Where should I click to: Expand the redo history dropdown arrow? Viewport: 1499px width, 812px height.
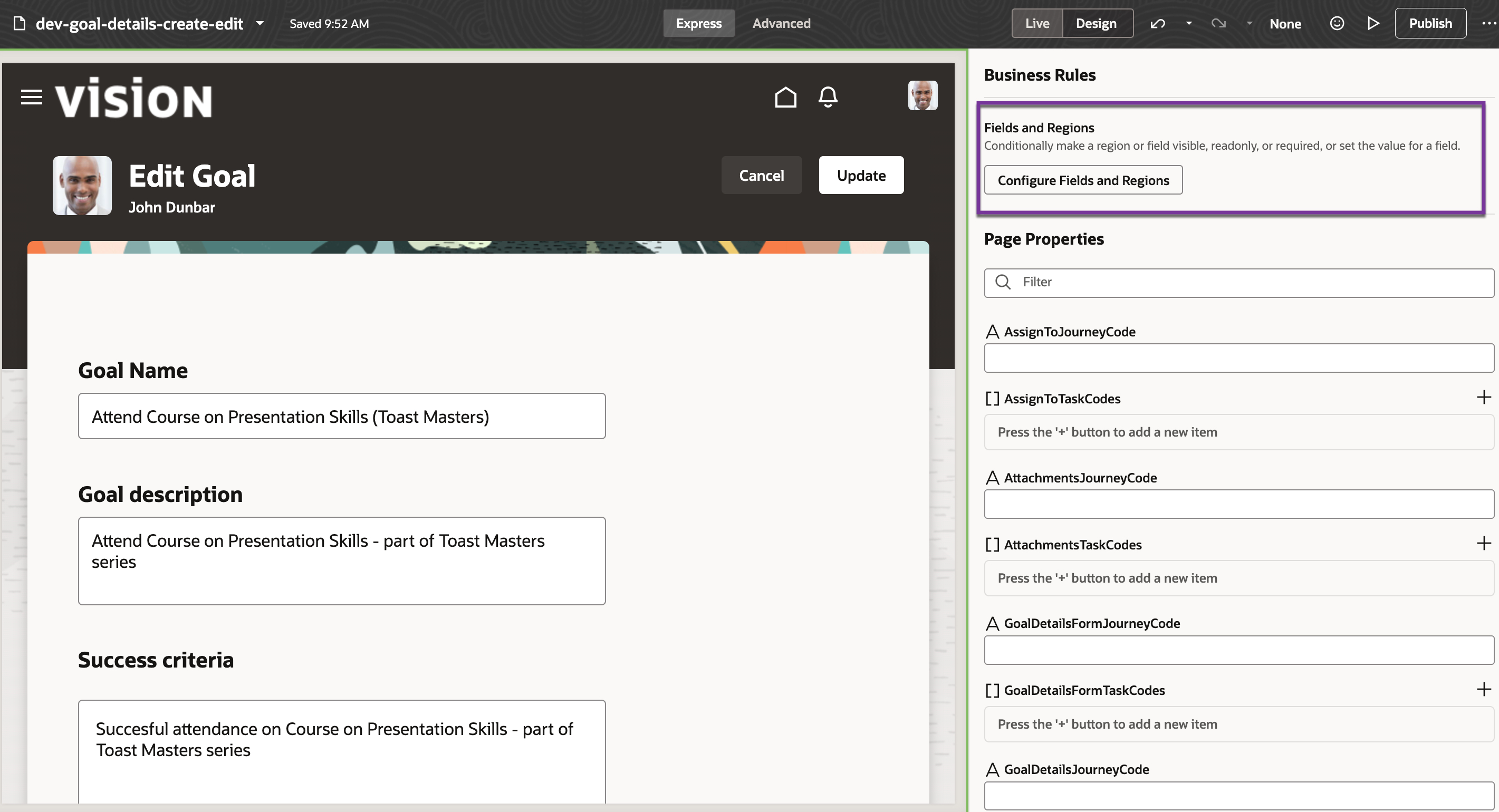(x=1249, y=24)
